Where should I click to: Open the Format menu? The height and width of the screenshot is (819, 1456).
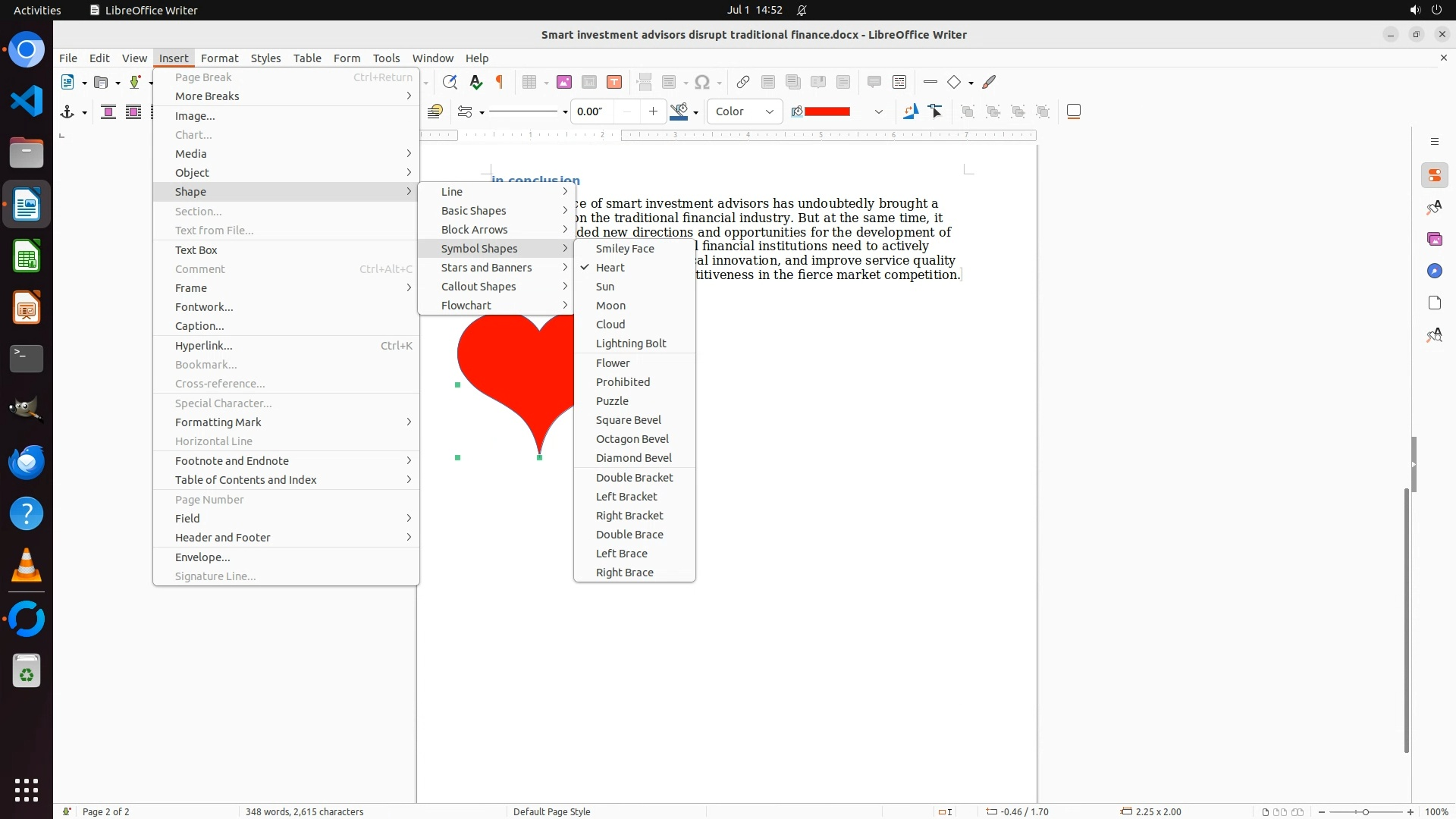219,58
